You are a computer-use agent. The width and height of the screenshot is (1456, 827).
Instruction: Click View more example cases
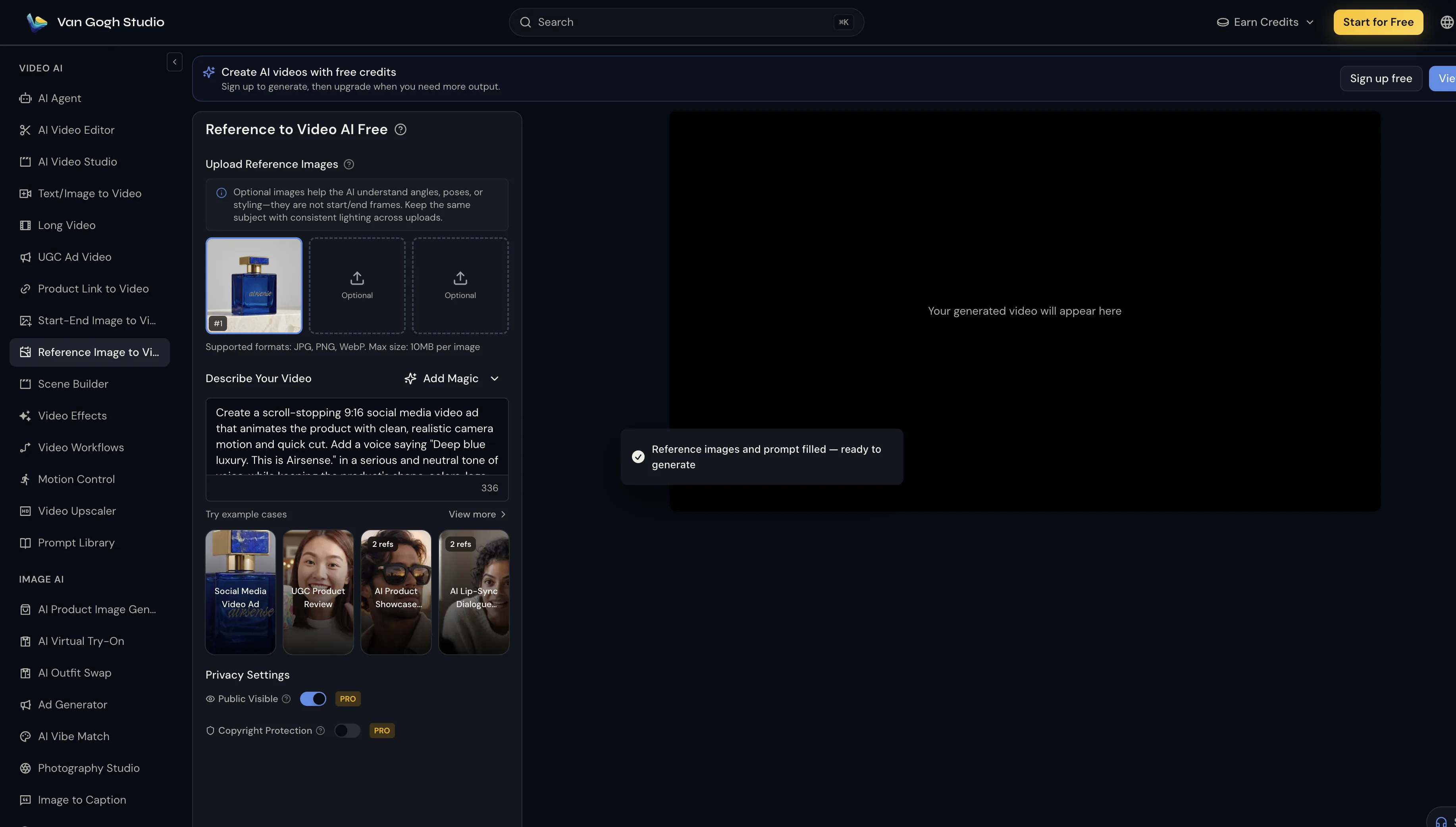477,515
